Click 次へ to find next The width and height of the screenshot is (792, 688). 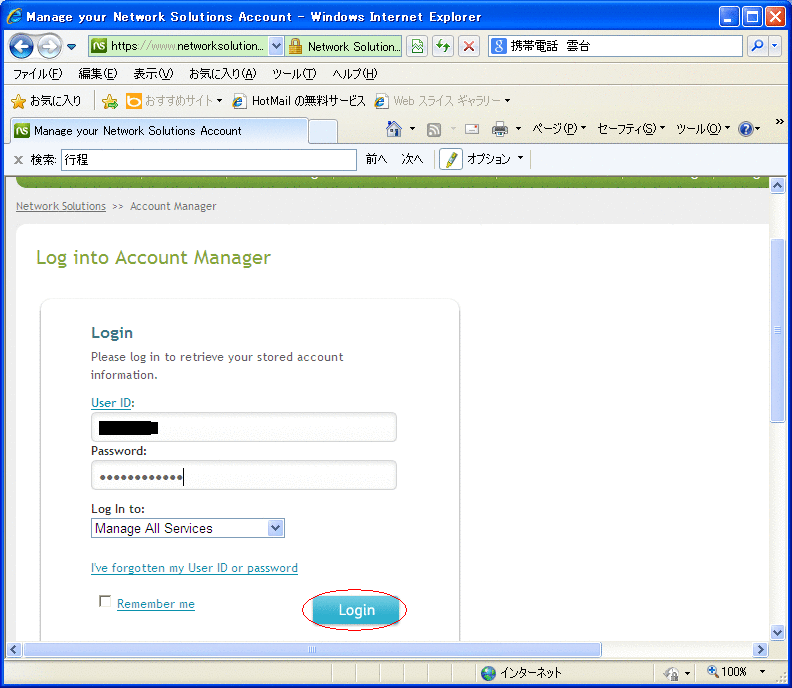tap(412, 159)
